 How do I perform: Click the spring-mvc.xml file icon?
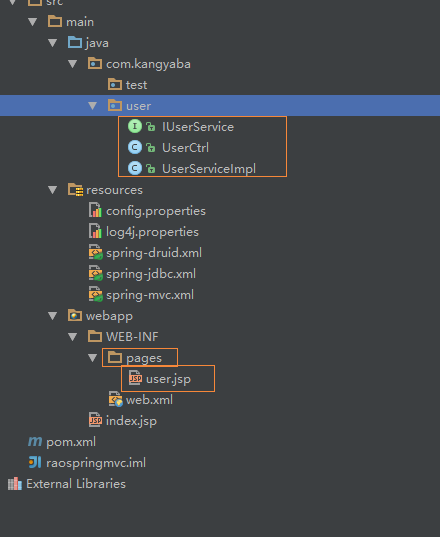[96, 294]
